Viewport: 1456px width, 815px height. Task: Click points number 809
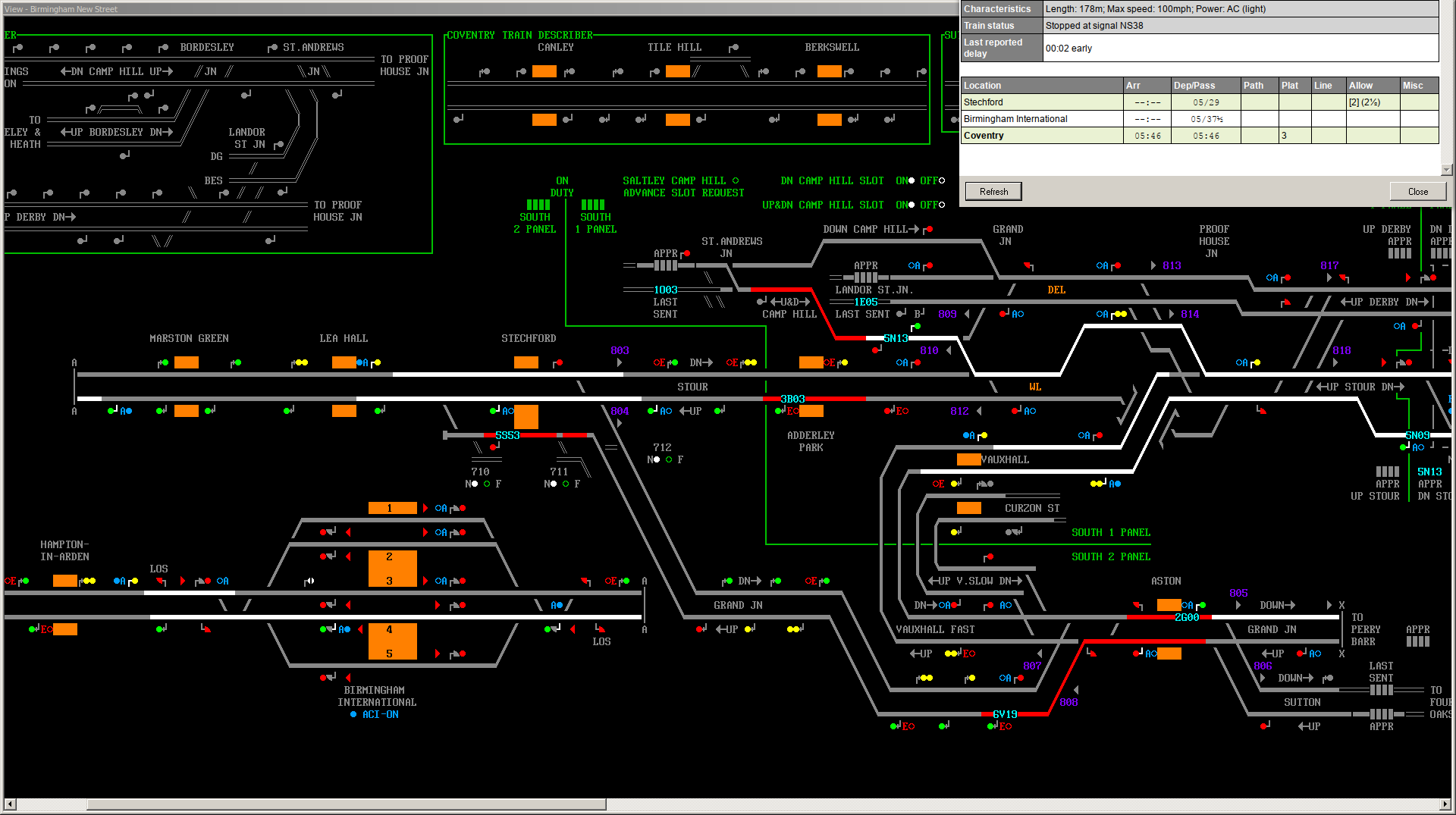pos(947,314)
